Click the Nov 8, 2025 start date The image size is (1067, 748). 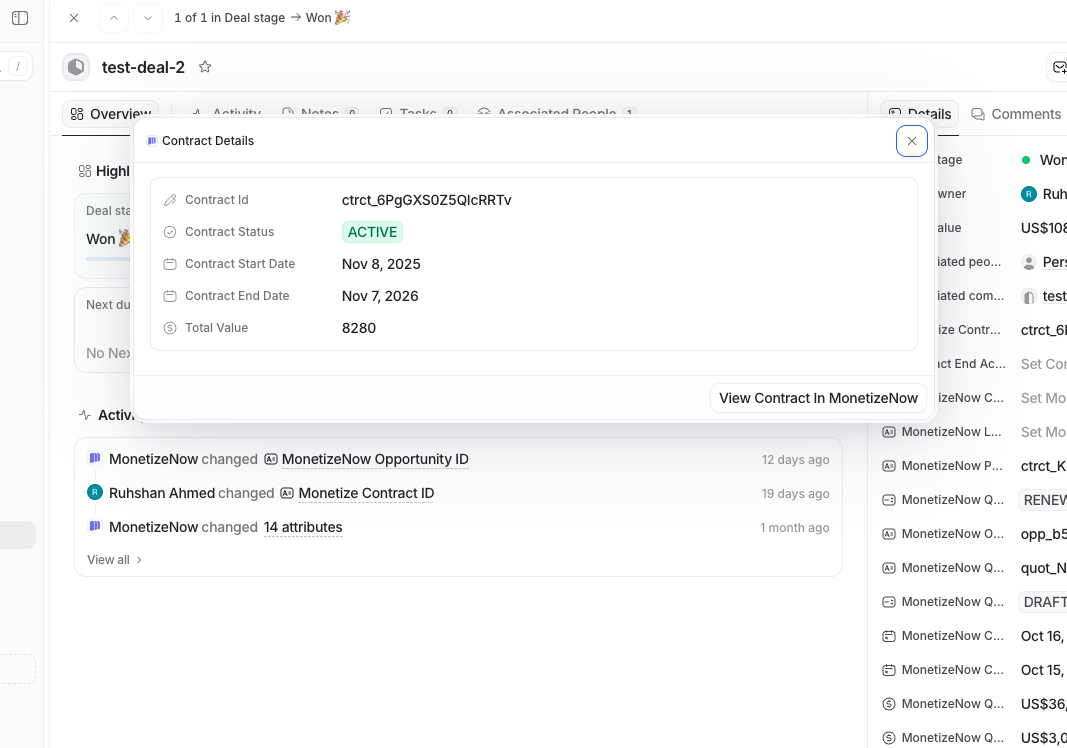click(381, 264)
